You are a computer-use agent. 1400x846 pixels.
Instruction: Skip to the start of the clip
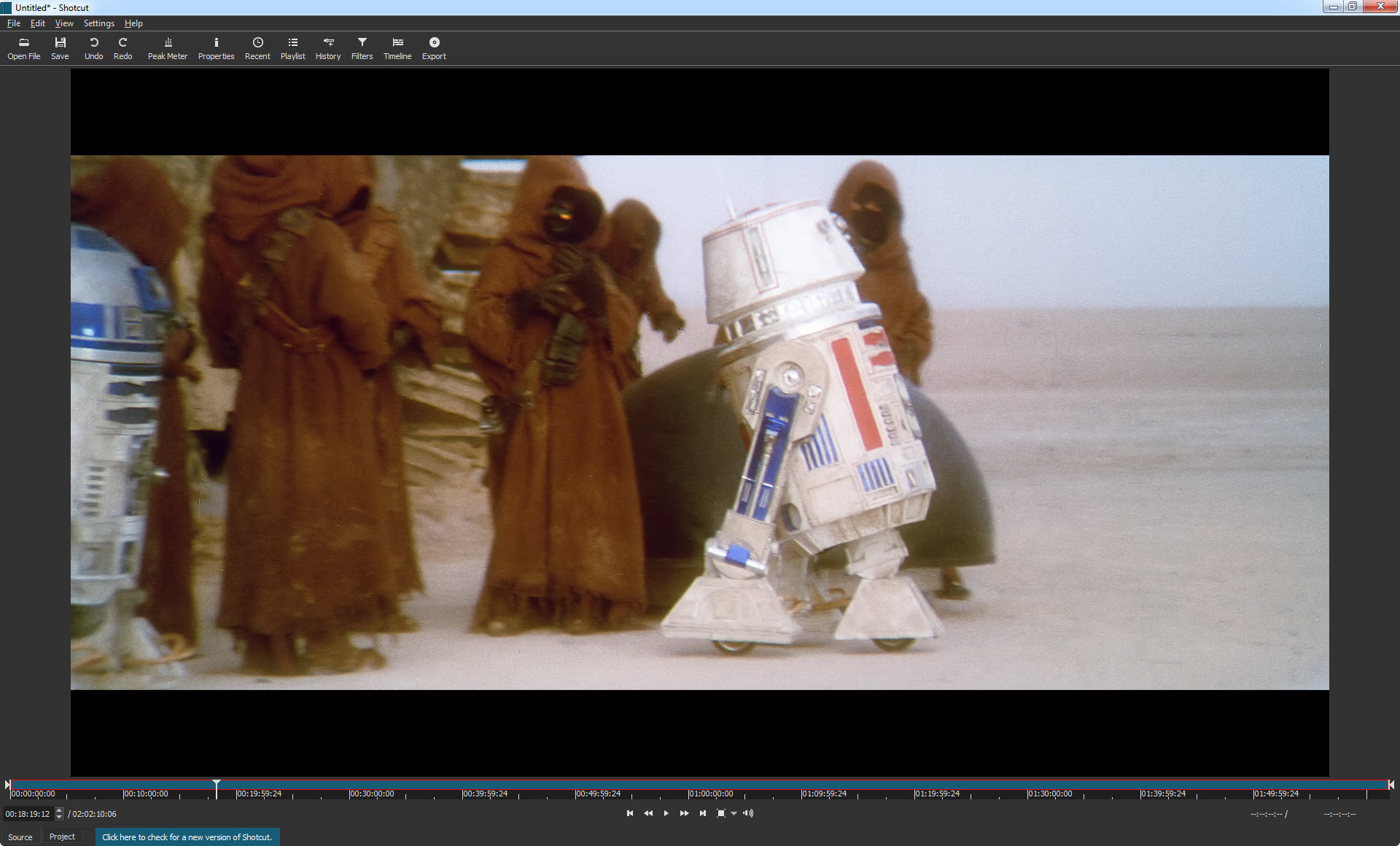[630, 813]
